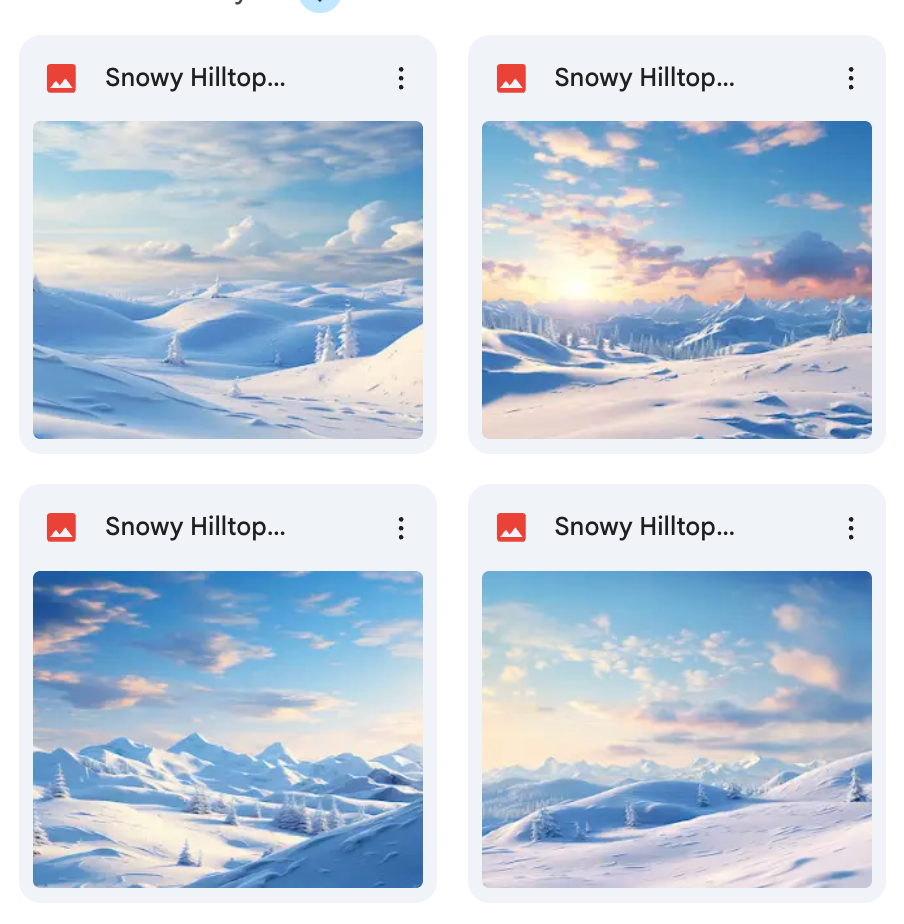
Task: Click the Snowy Hilltop name above the jagged-peaks image
Action: coord(195,527)
